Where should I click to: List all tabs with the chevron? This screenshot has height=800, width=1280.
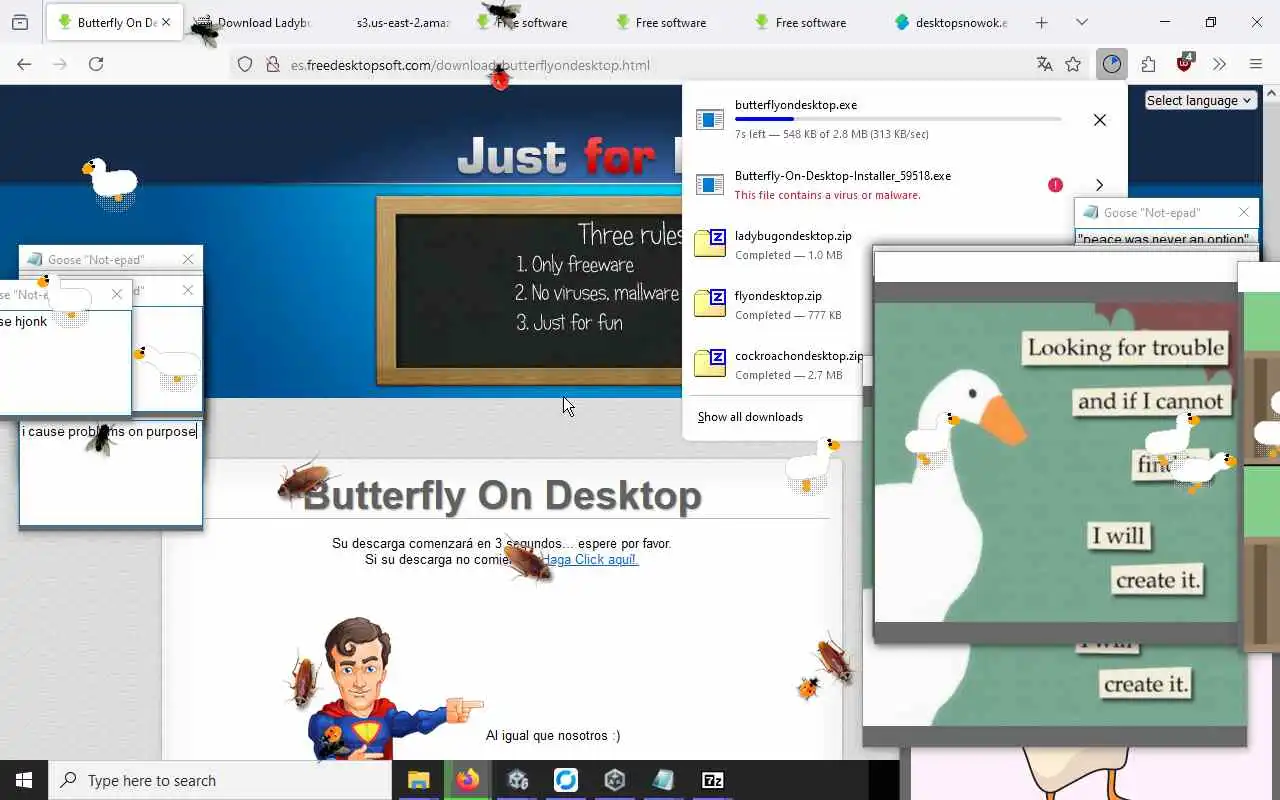pos(1082,22)
